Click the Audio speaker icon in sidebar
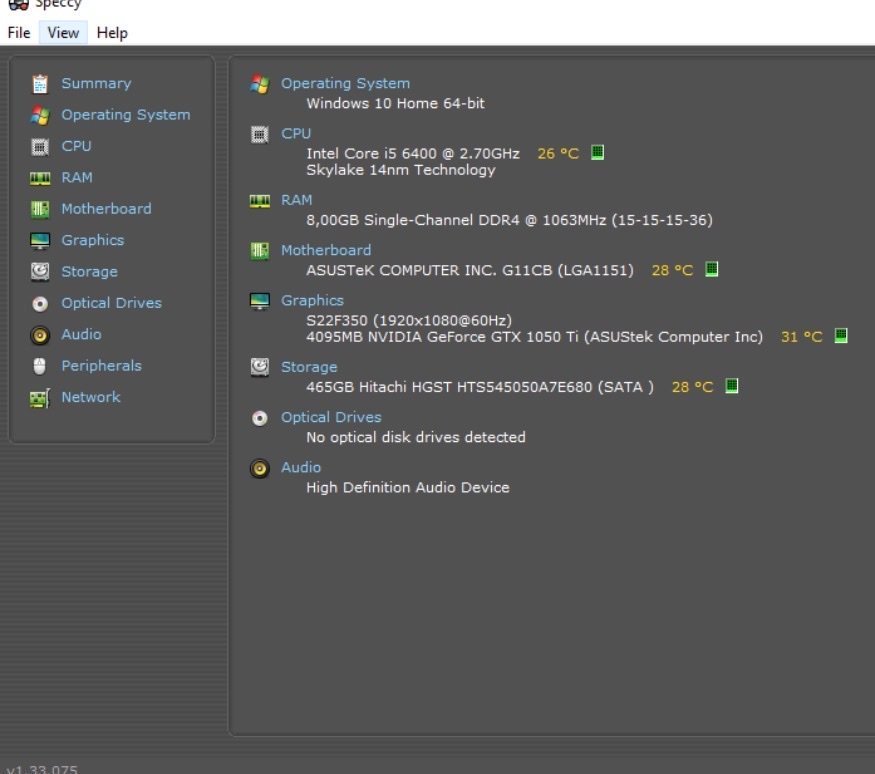This screenshot has width=875, height=774. [40, 335]
